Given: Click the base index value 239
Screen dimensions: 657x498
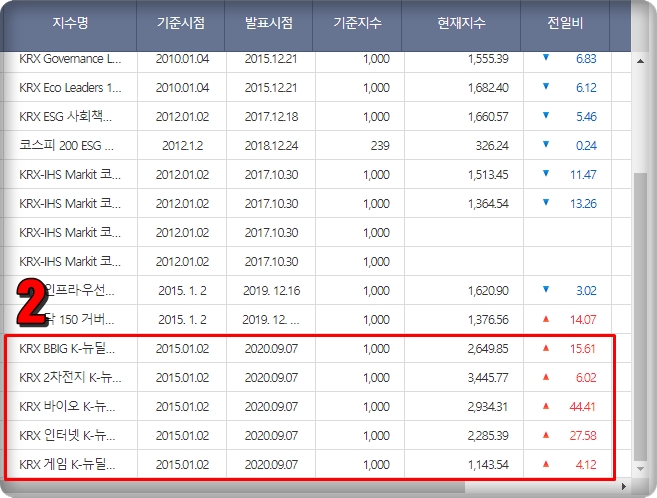Looking at the screenshot, I should [x=380, y=145].
